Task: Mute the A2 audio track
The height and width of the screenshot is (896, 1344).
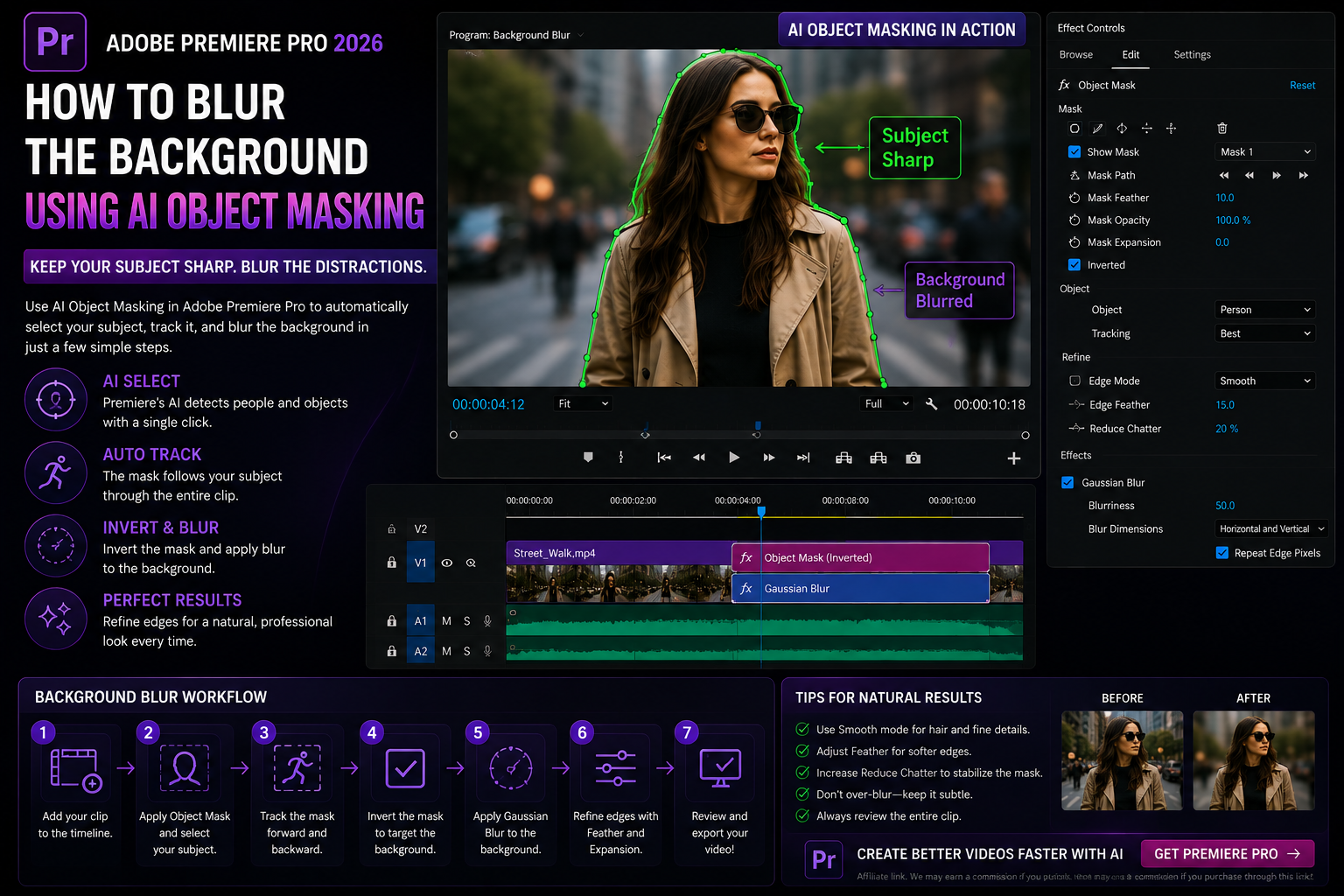Action: [447, 651]
